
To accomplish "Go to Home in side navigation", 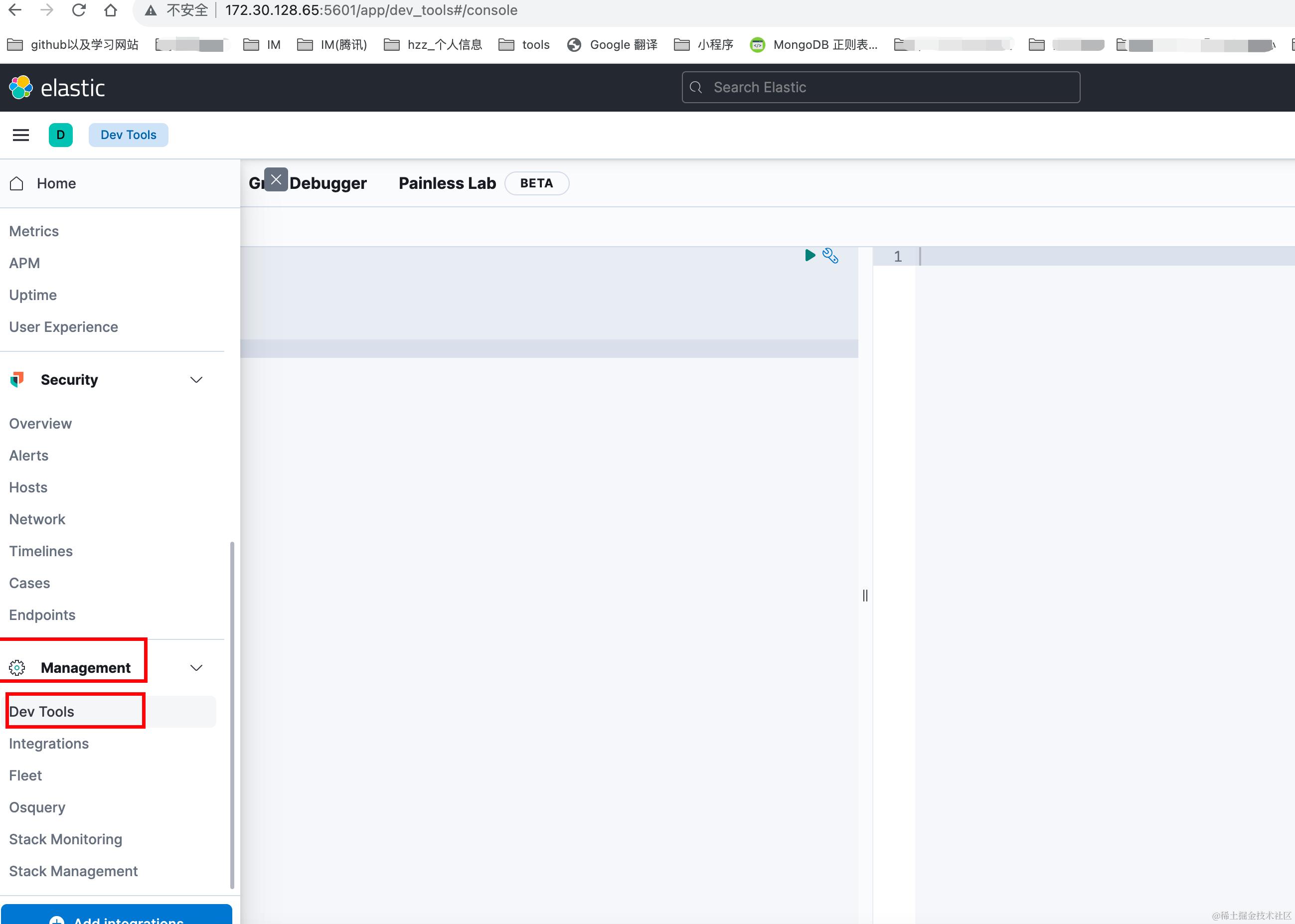I will (x=56, y=183).
